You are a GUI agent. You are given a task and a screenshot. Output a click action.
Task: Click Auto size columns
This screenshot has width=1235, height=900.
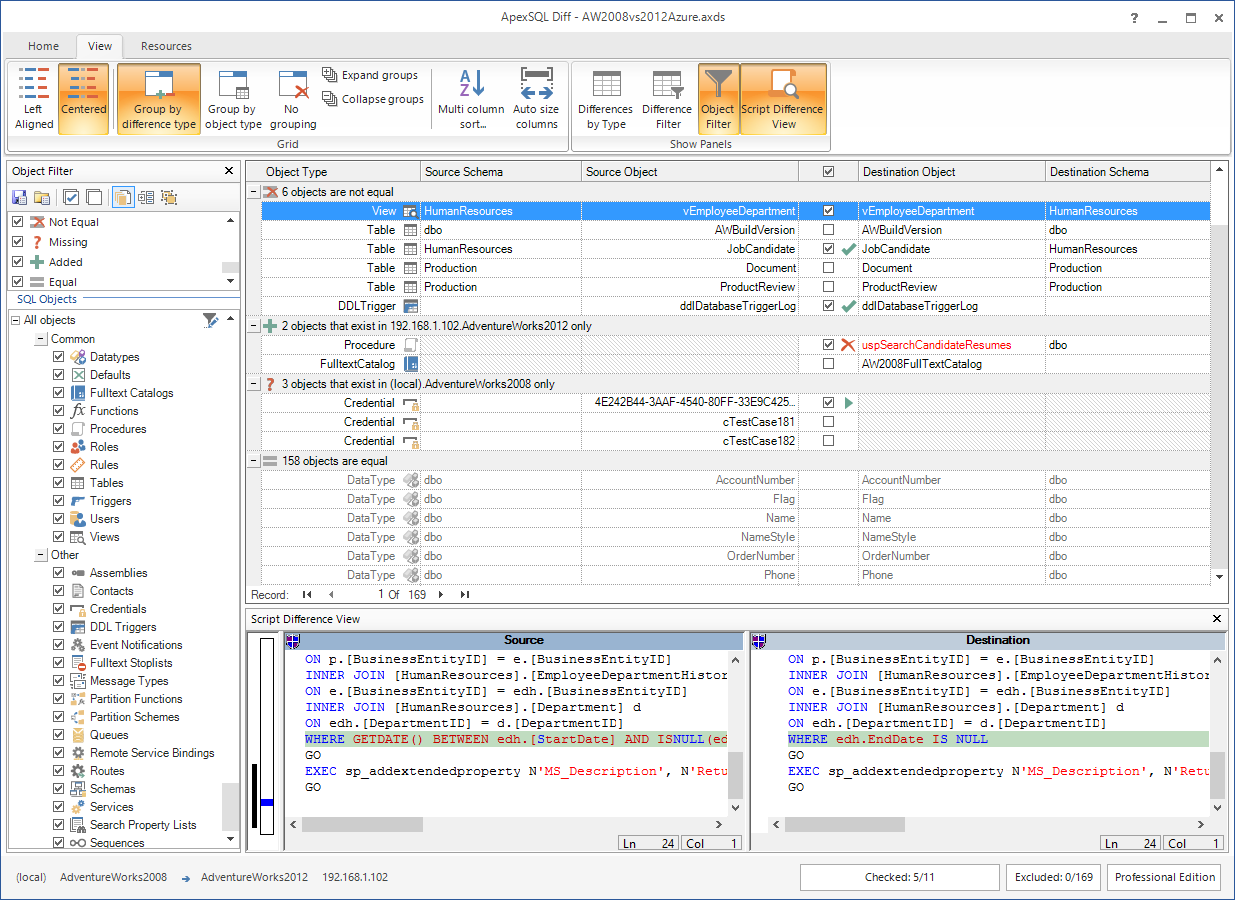tap(536, 99)
